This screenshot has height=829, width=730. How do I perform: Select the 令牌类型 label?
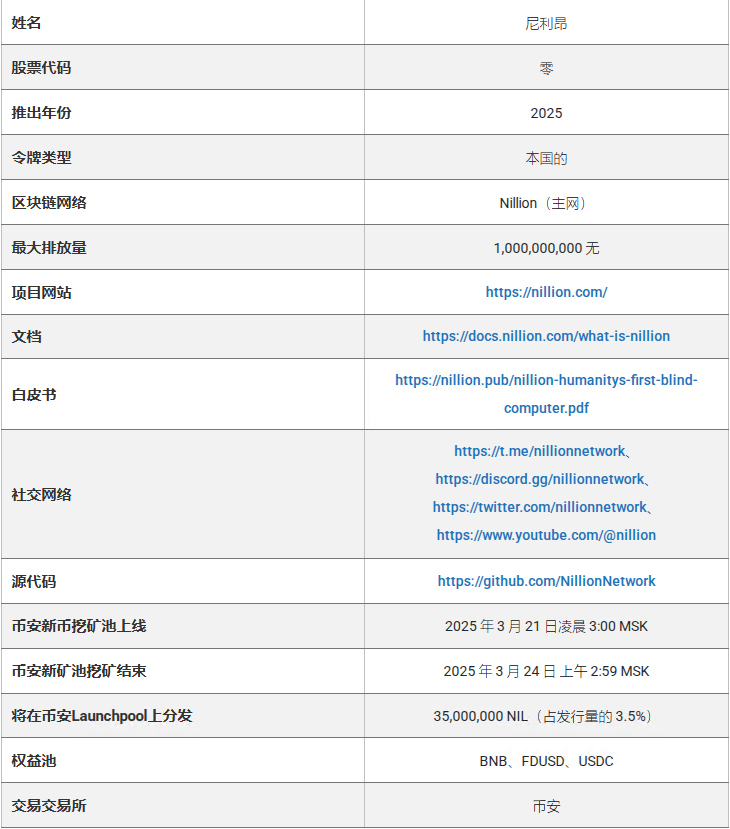coord(41,158)
